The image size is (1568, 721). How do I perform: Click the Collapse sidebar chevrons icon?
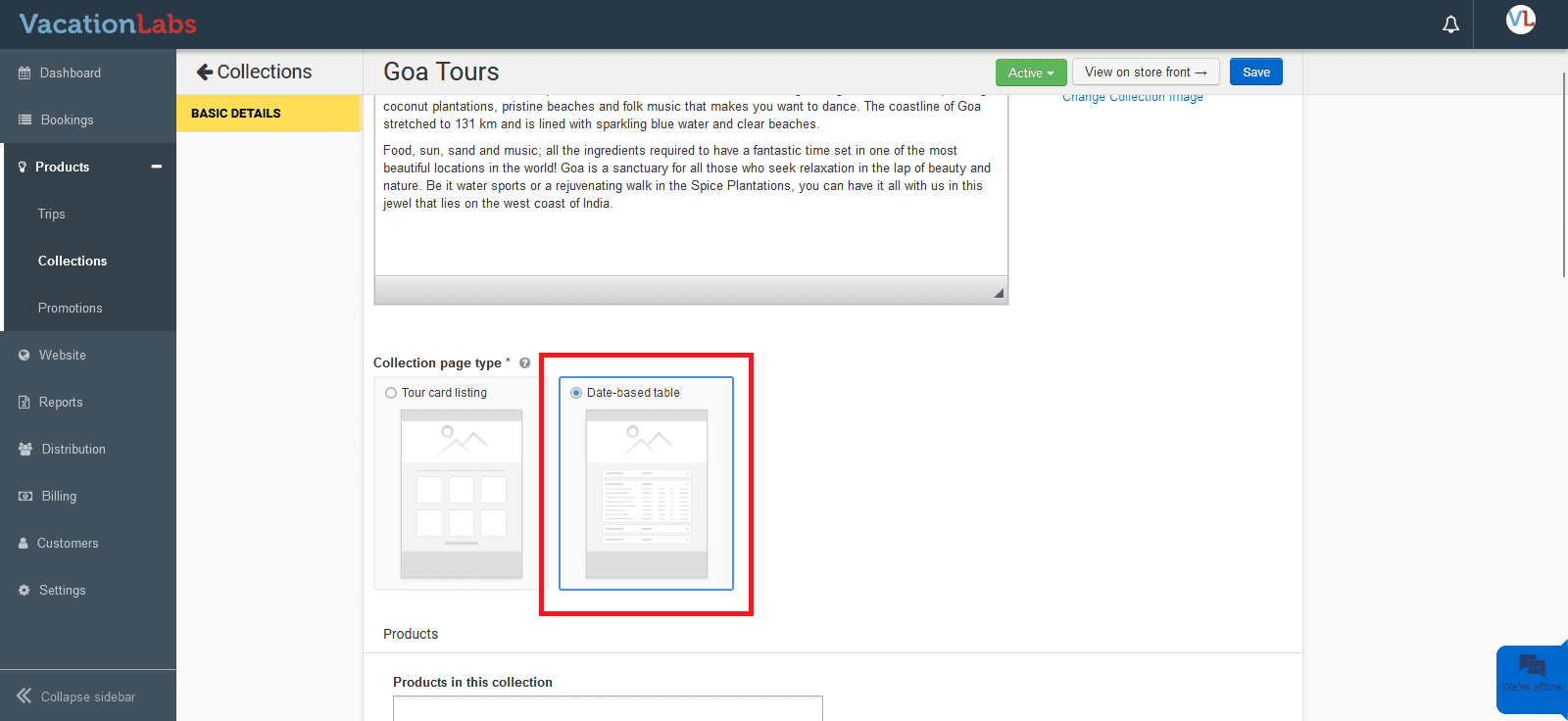(x=24, y=697)
